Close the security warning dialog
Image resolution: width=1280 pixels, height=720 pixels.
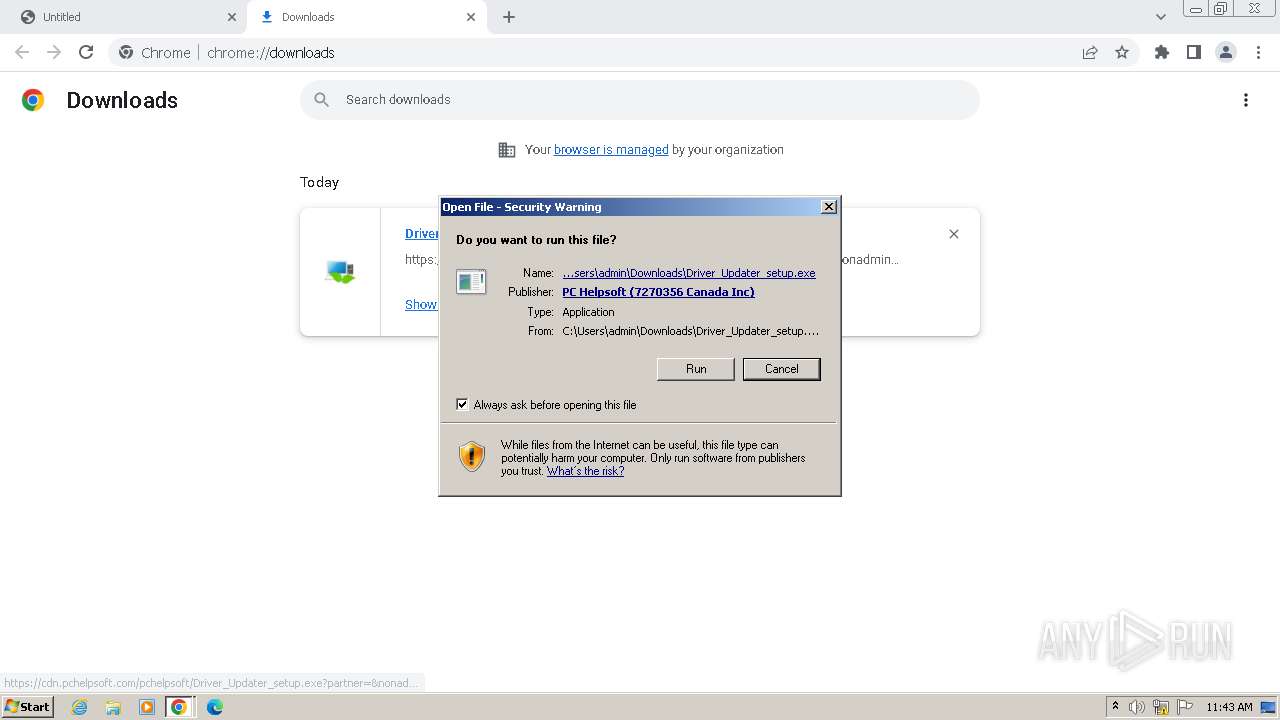click(x=828, y=207)
